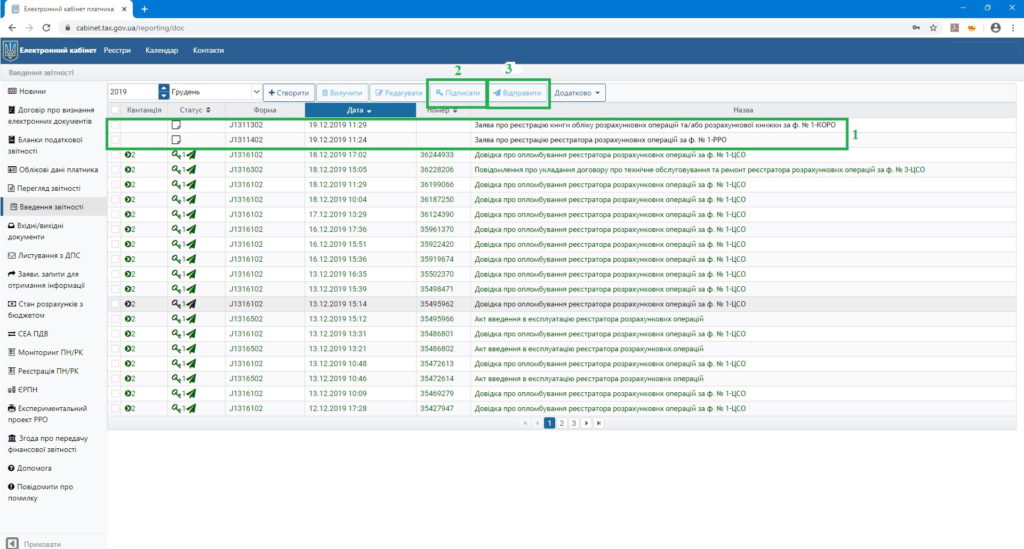Viewport: 1024px width, 549px height.
Task: Open the Chrome profile avatar icon
Action: click(x=995, y=29)
